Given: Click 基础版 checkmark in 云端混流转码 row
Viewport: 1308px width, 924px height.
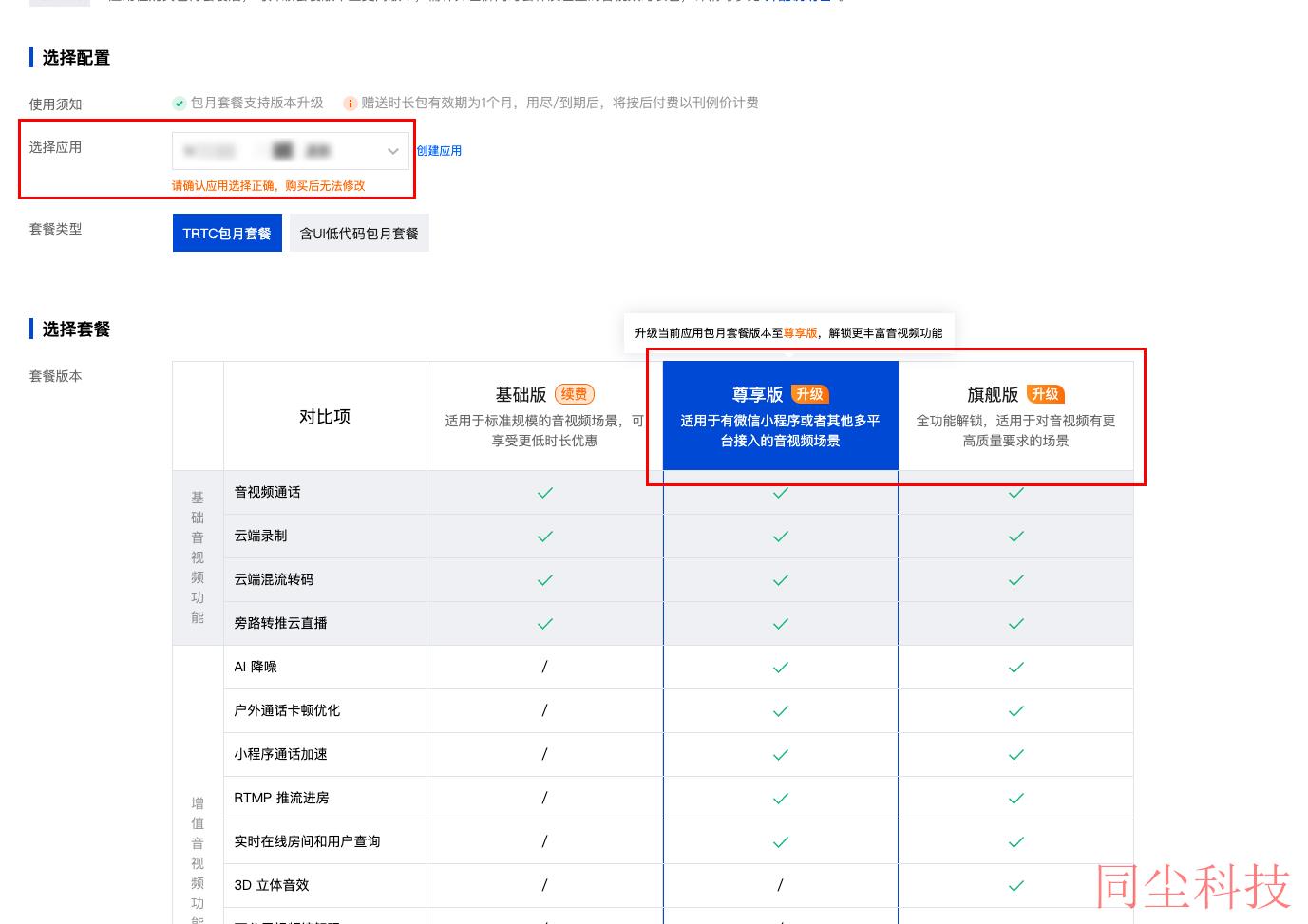Looking at the screenshot, I should pyautogui.click(x=545, y=580).
